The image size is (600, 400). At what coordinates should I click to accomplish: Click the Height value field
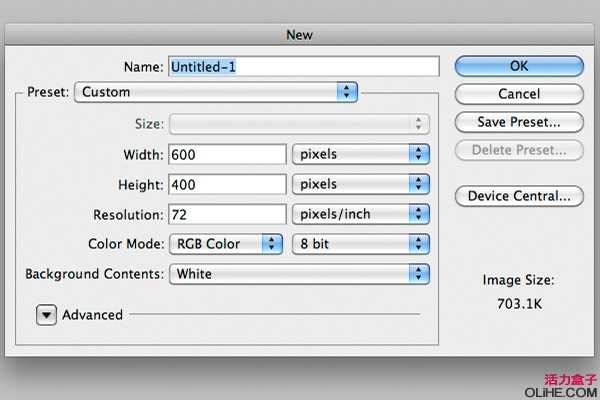[x=229, y=184]
